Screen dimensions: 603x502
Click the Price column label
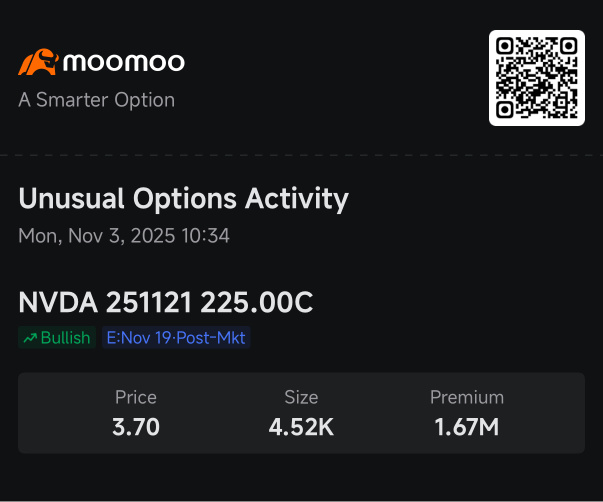(x=136, y=398)
